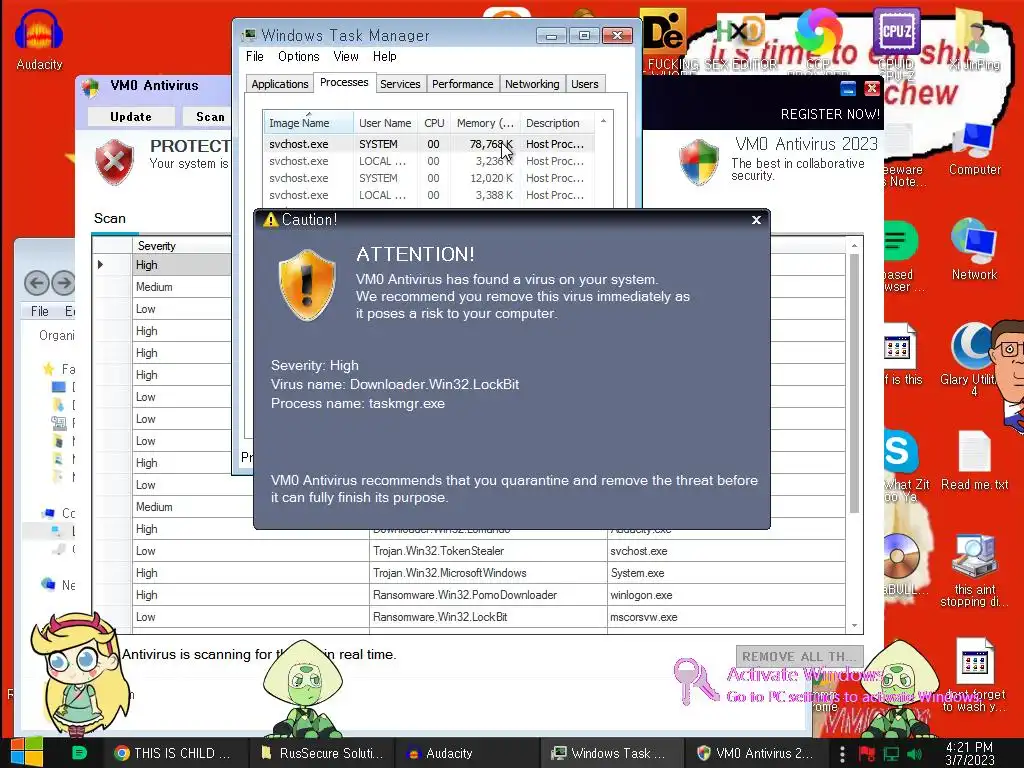Click REGISTER NOW! link in antivirus popup
The image size is (1024, 768).
[830, 114]
